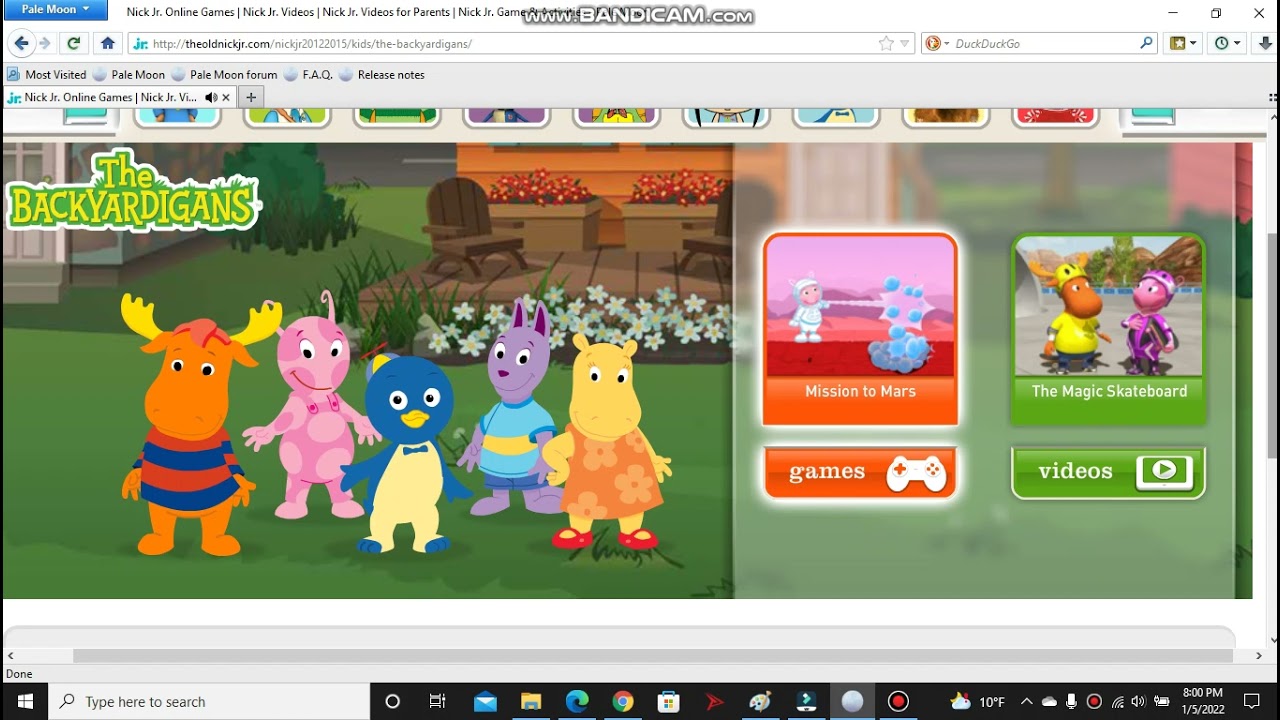Open the battery status tray icon
The image size is (1280, 720).
pos(1161,701)
